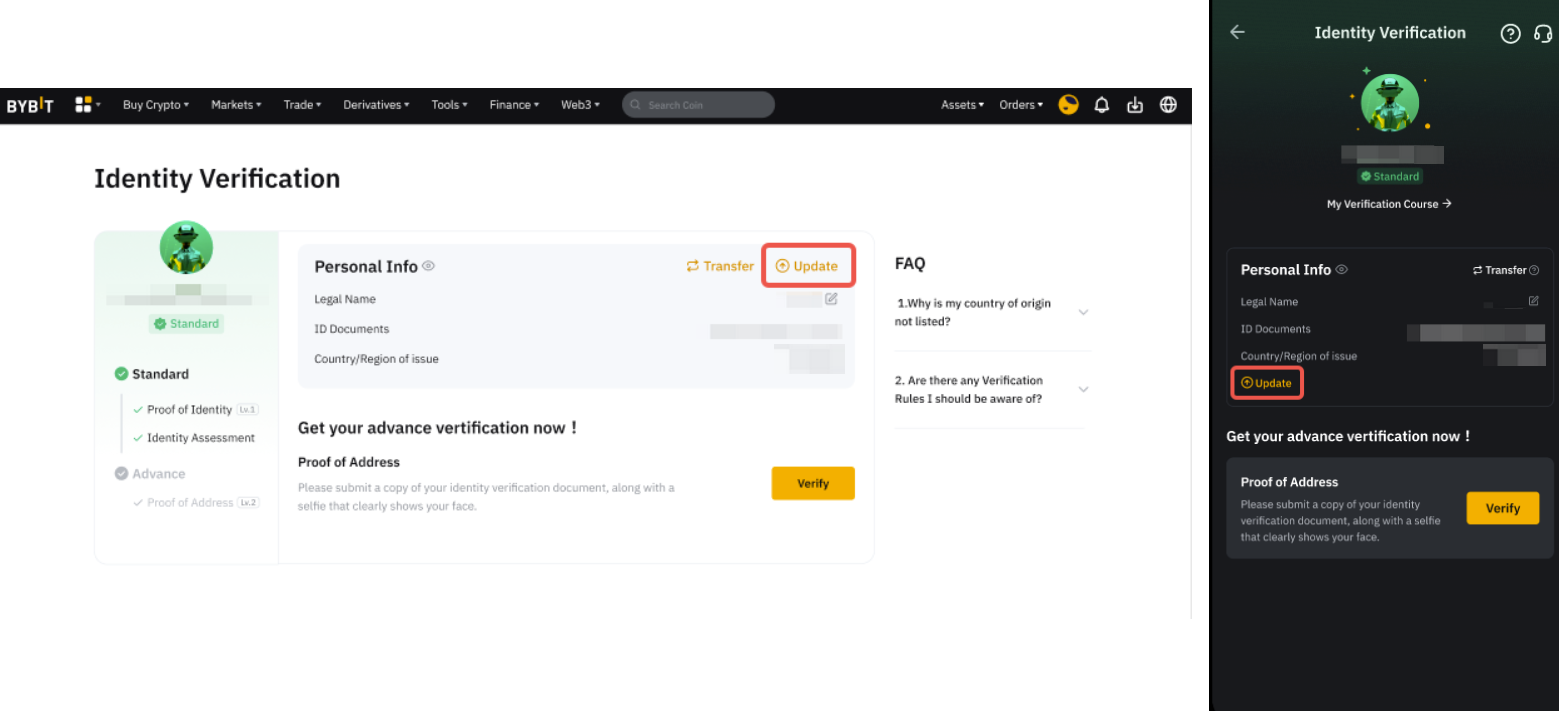Open the notifications bell icon
The image size is (1559, 711).
(x=1101, y=104)
